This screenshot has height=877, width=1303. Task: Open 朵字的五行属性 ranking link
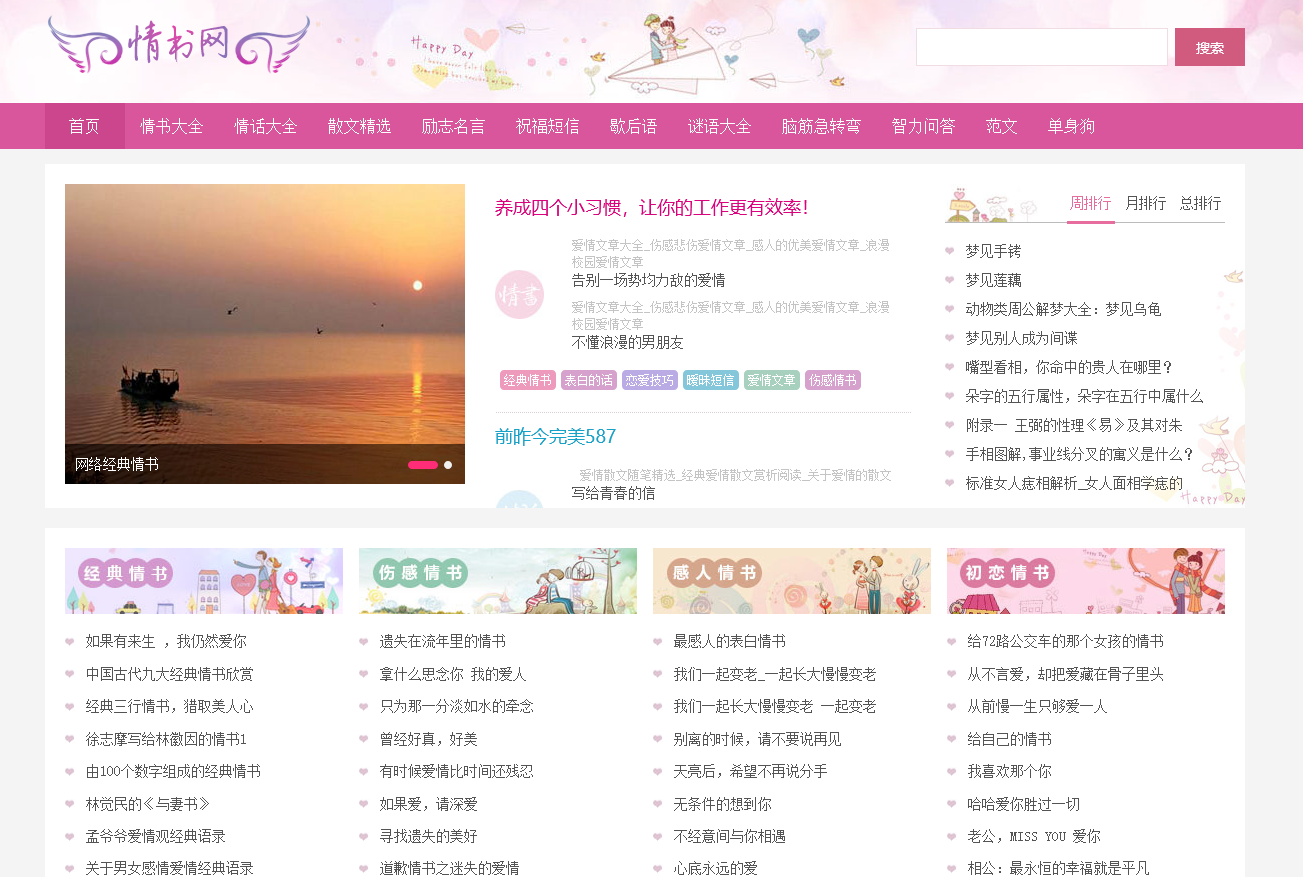(x=1084, y=396)
